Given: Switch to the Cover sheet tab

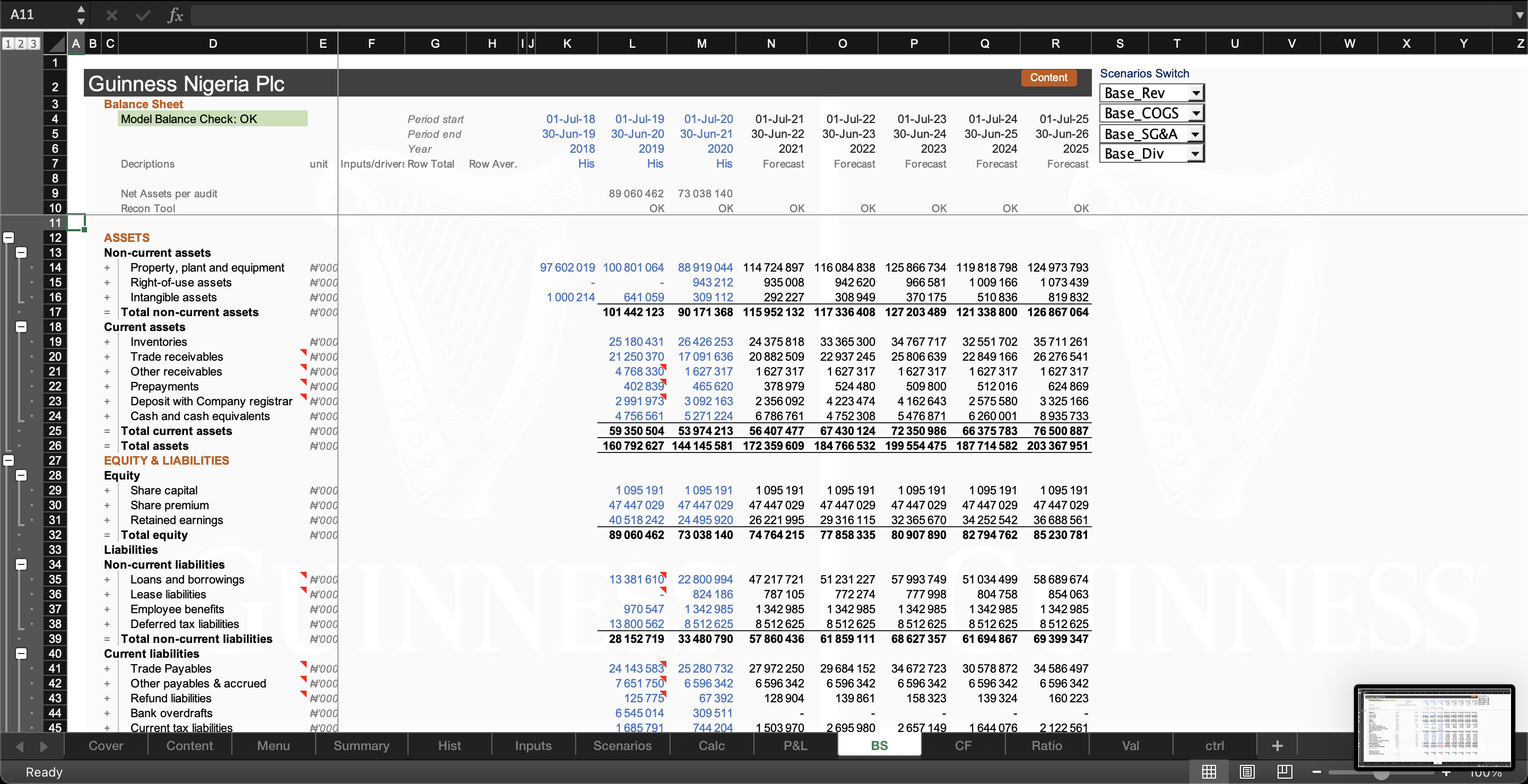Looking at the screenshot, I should click(106, 745).
